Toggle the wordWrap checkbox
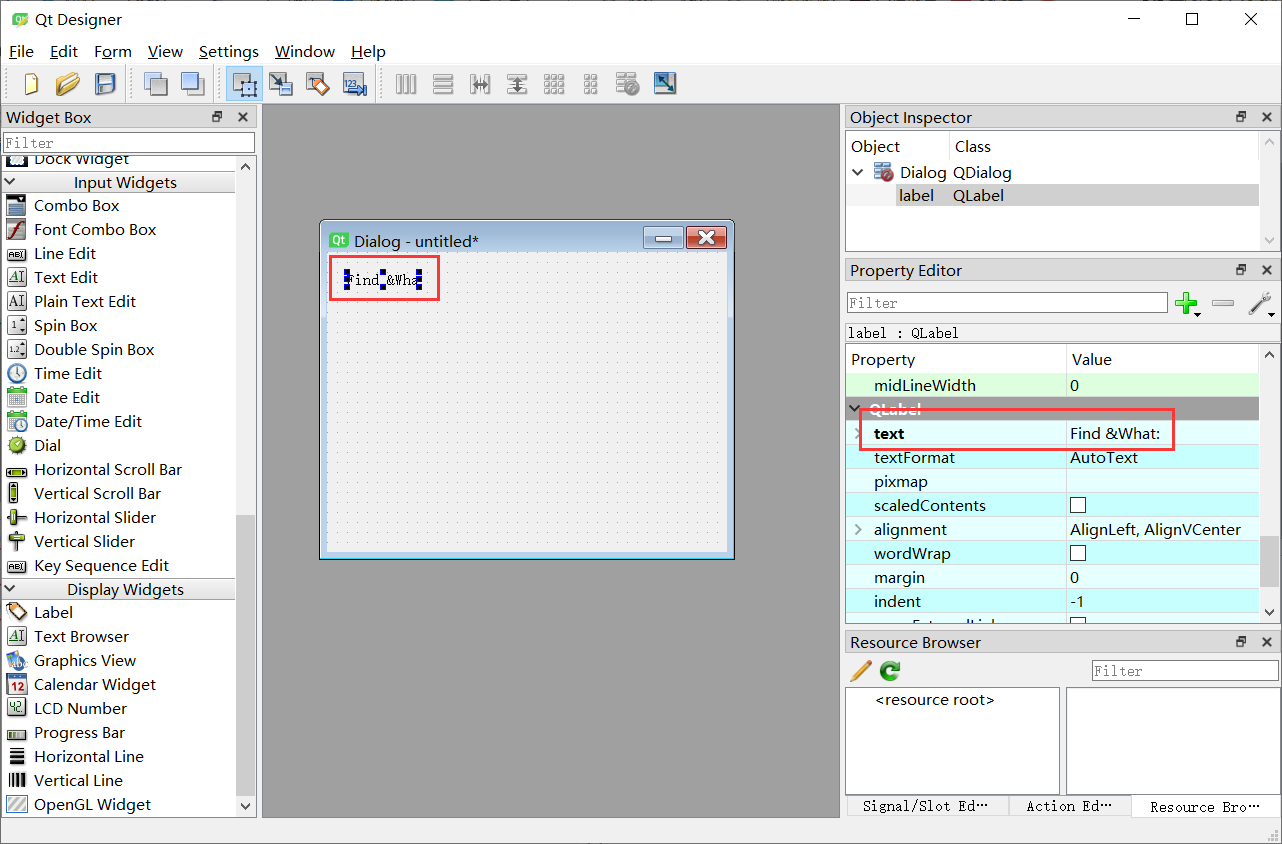This screenshot has width=1282, height=844. [x=1078, y=554]
